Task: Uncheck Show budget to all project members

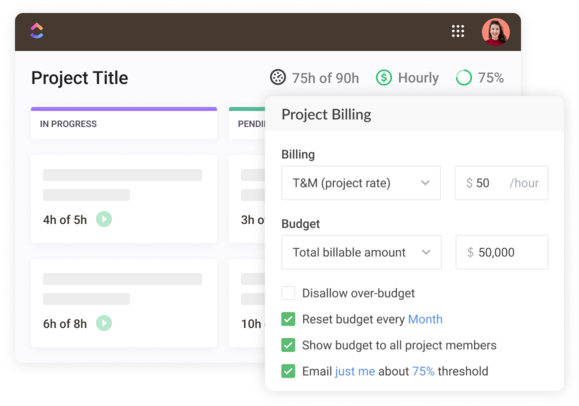Action: coord(288,345)
